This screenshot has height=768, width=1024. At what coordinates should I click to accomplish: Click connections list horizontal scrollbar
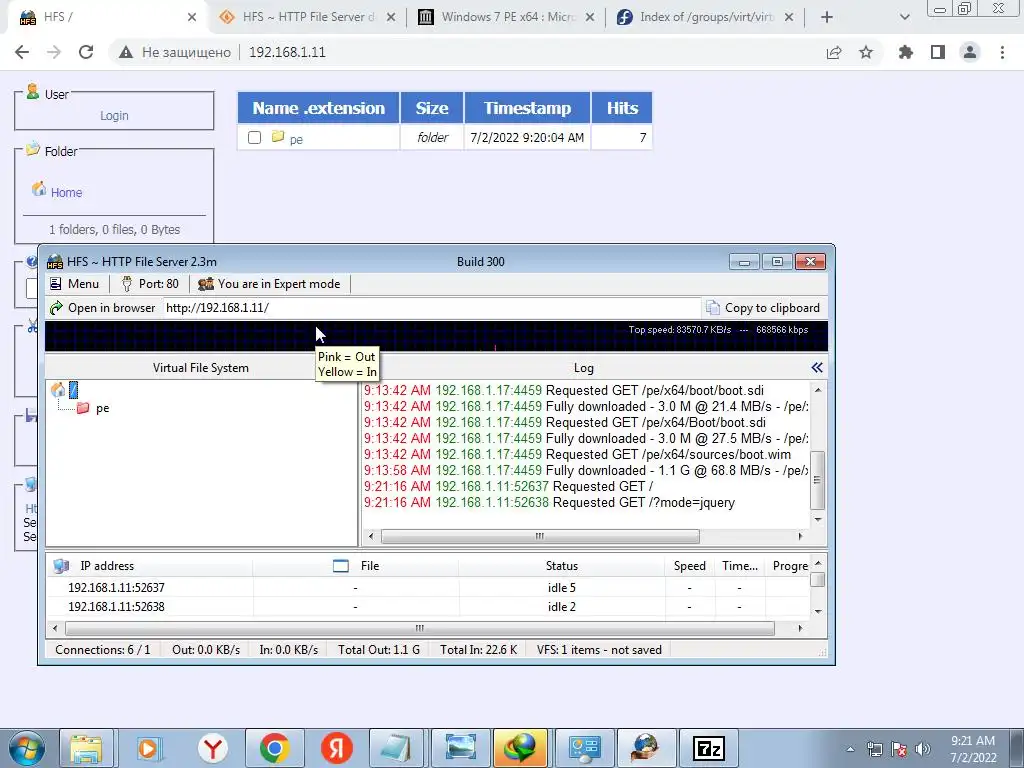pos(419,628)
